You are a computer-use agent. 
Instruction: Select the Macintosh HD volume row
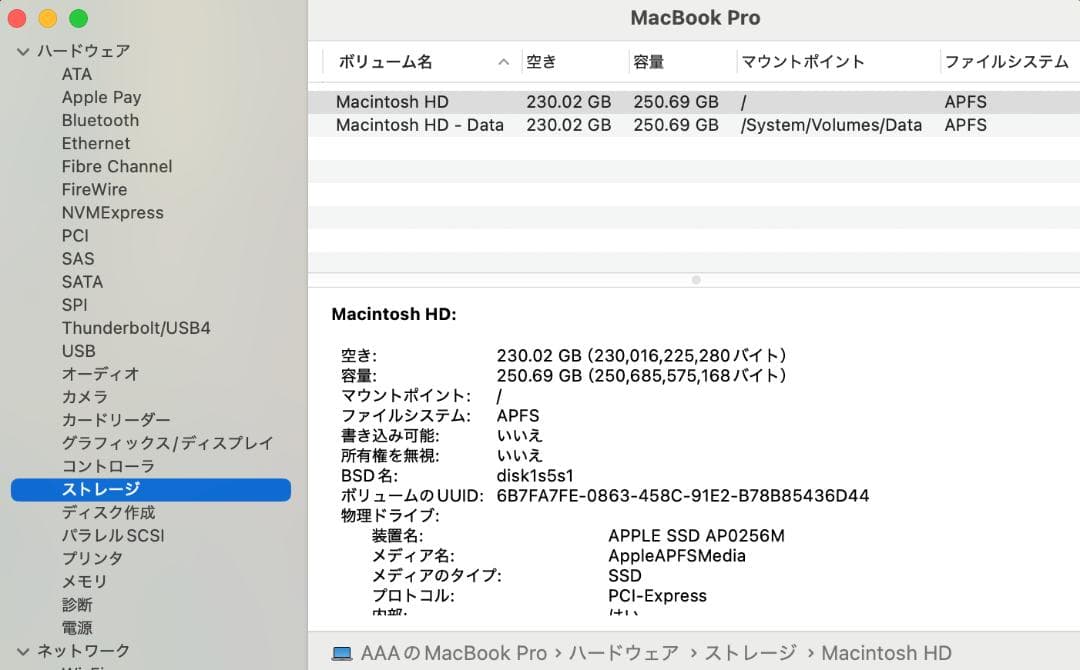point(694,102)
